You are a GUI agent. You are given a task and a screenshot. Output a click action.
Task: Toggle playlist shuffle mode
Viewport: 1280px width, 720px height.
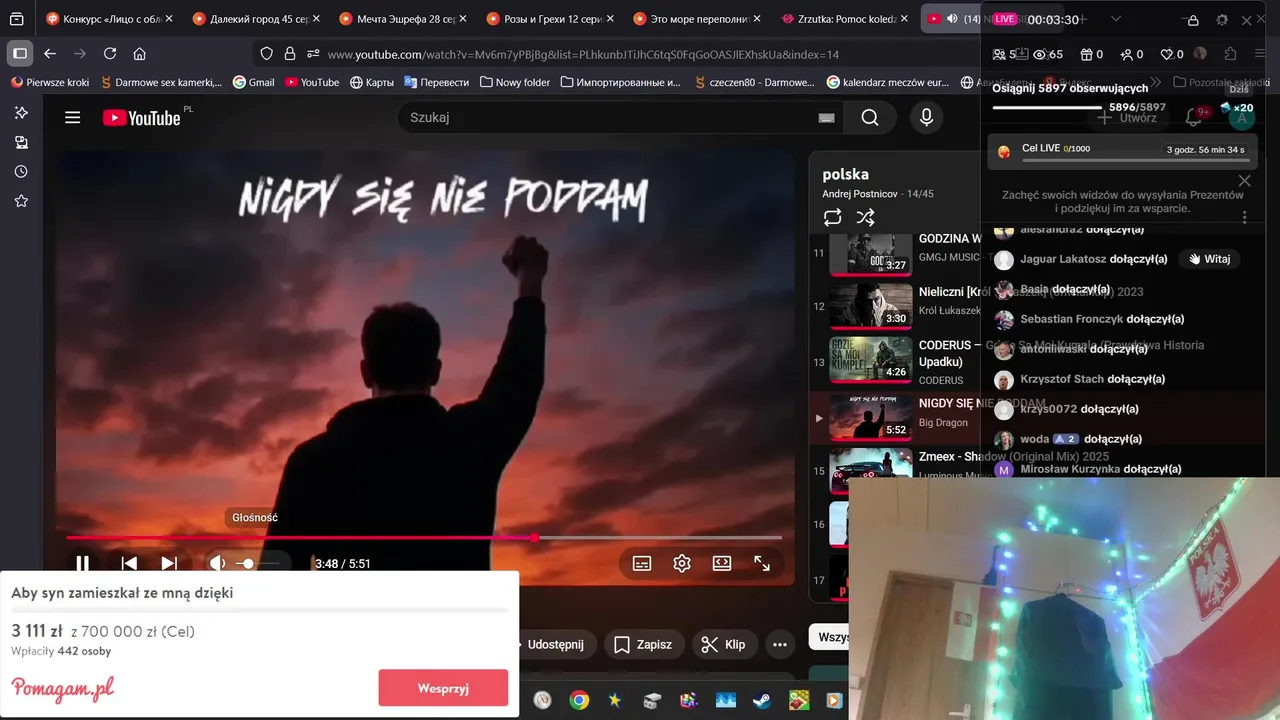click(866, 217)
